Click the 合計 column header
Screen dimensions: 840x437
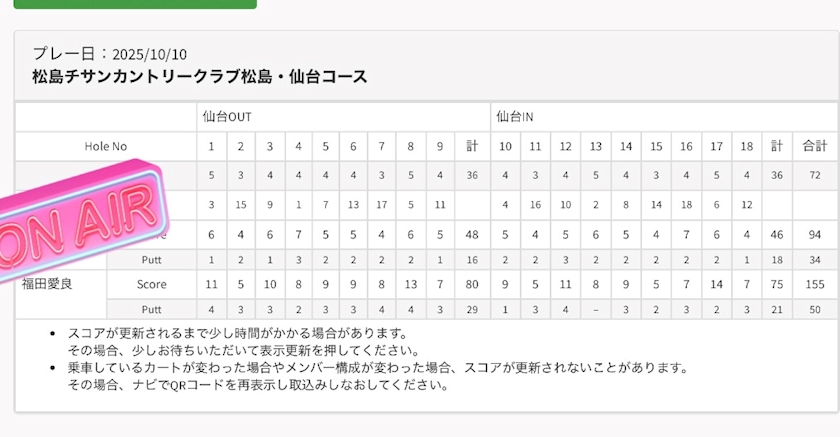tap(815, 146)
